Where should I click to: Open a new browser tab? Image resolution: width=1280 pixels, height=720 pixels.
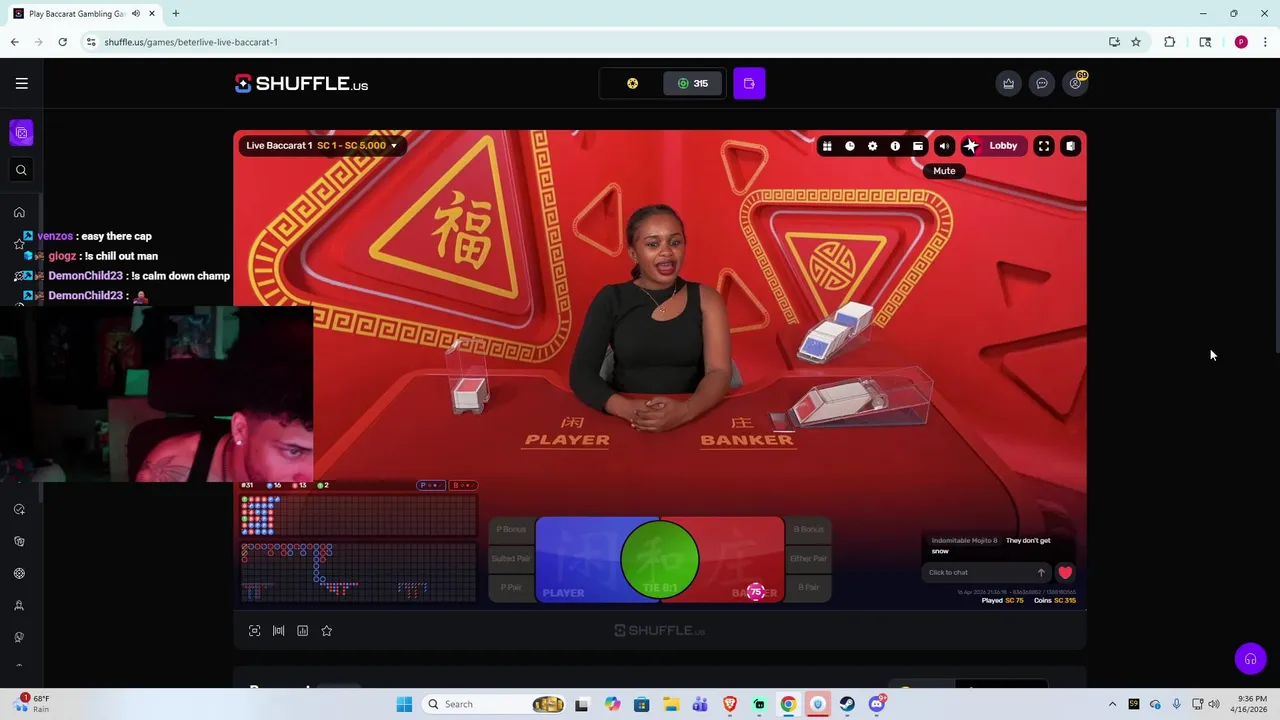[175, 14]
